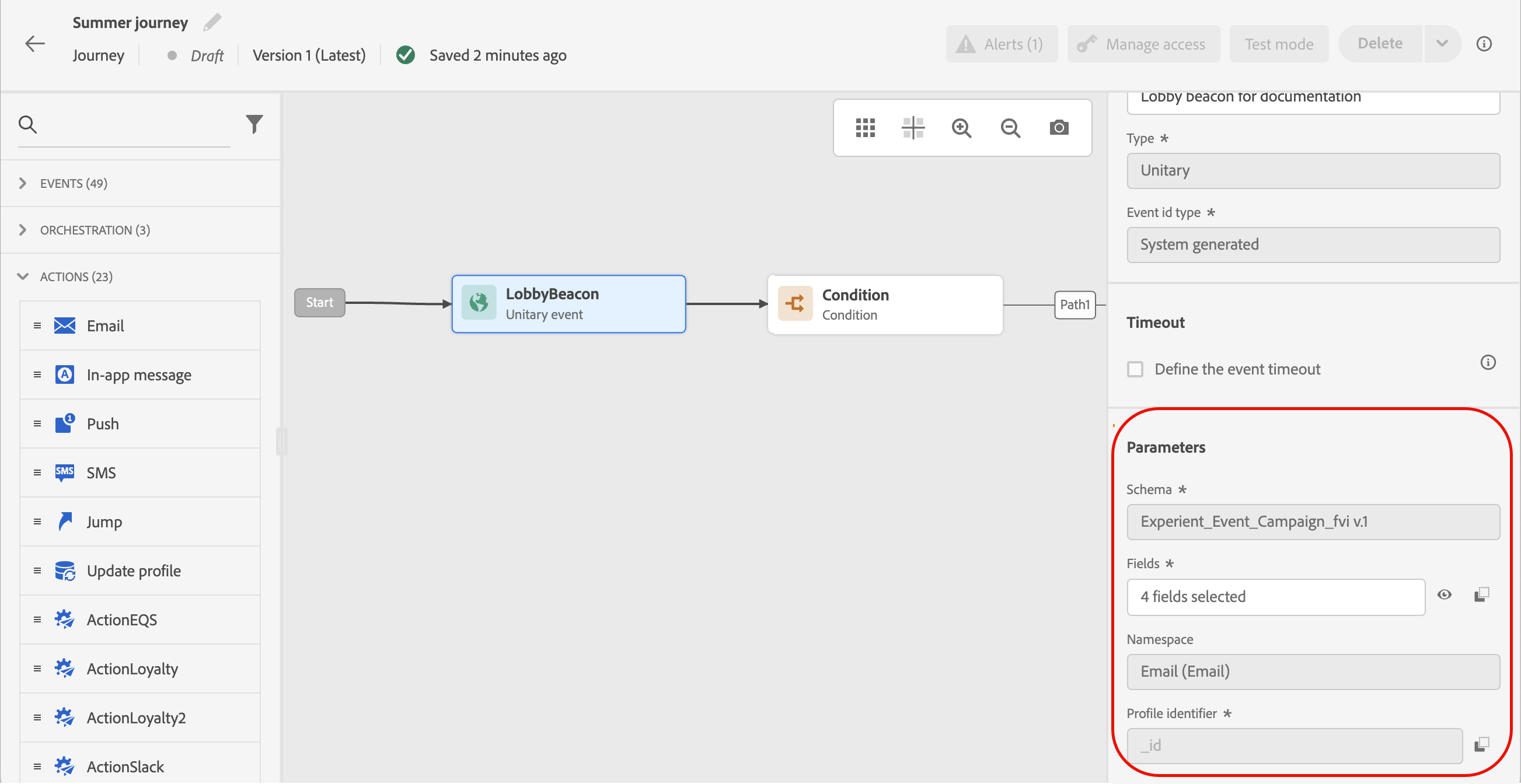The width and height of the screenshot is (1521, 784).
Task: Open dropdown arrow next to Delete
Action: click(x=1441, y=44)
